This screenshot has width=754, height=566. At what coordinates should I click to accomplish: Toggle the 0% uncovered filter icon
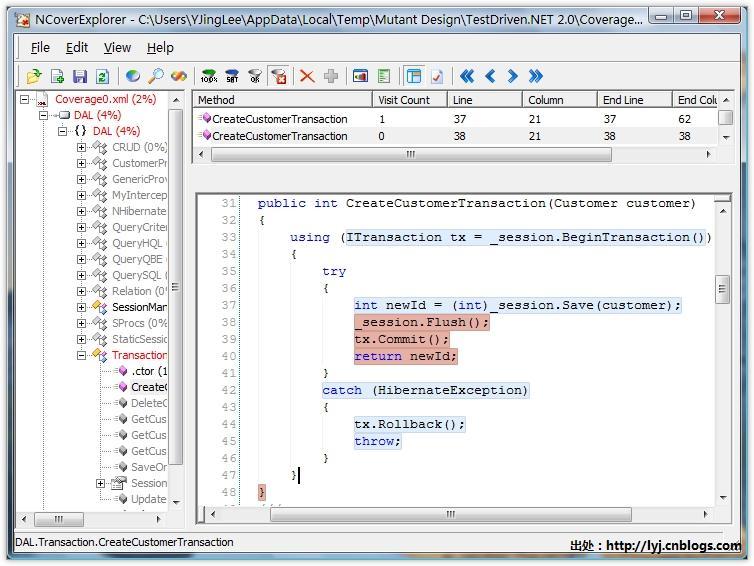pyautogui.click(x=255, y=76)
